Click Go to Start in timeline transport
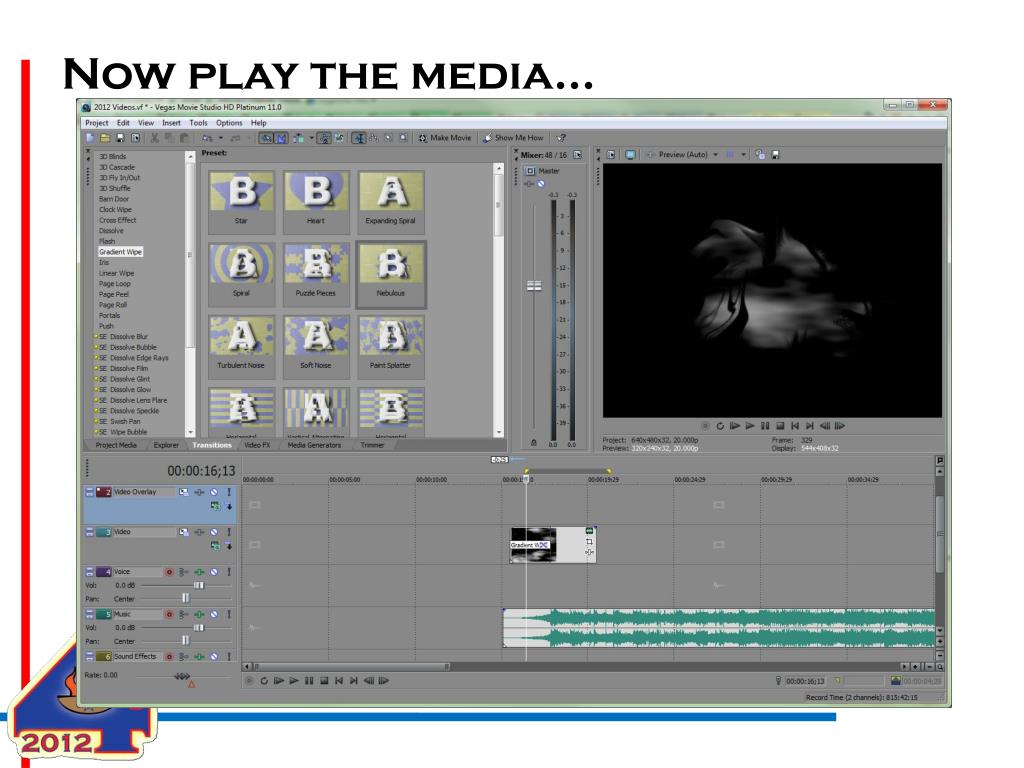Viewport: 1024px width, 768px height. coord(339,680)
